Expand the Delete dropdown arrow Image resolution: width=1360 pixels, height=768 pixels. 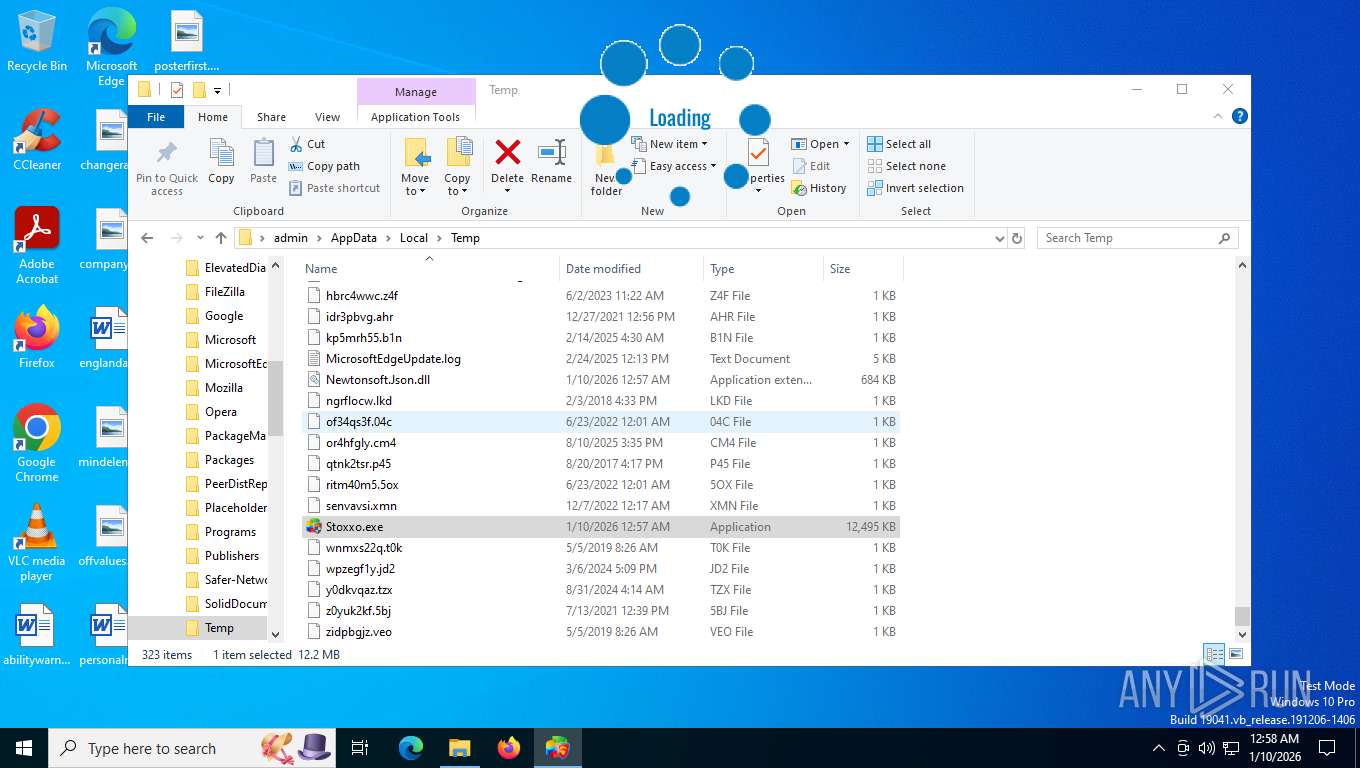pyautogui.click(x=507, y=191)
